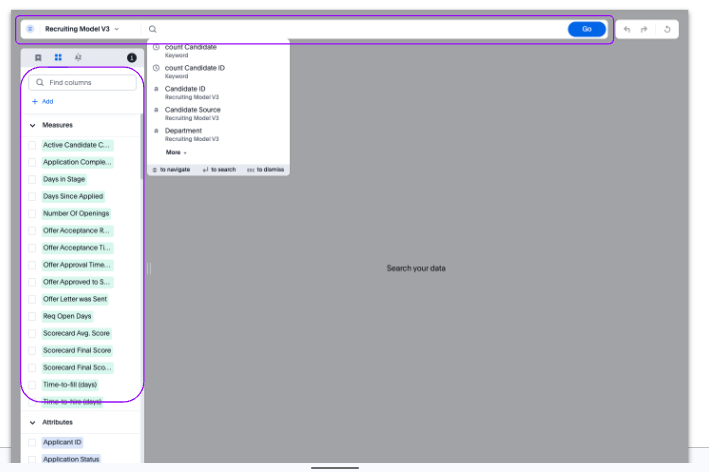Focus the Find columns input field
Image resolution: width=709 pixels, height=472 pixels.
tap(82, 82)
